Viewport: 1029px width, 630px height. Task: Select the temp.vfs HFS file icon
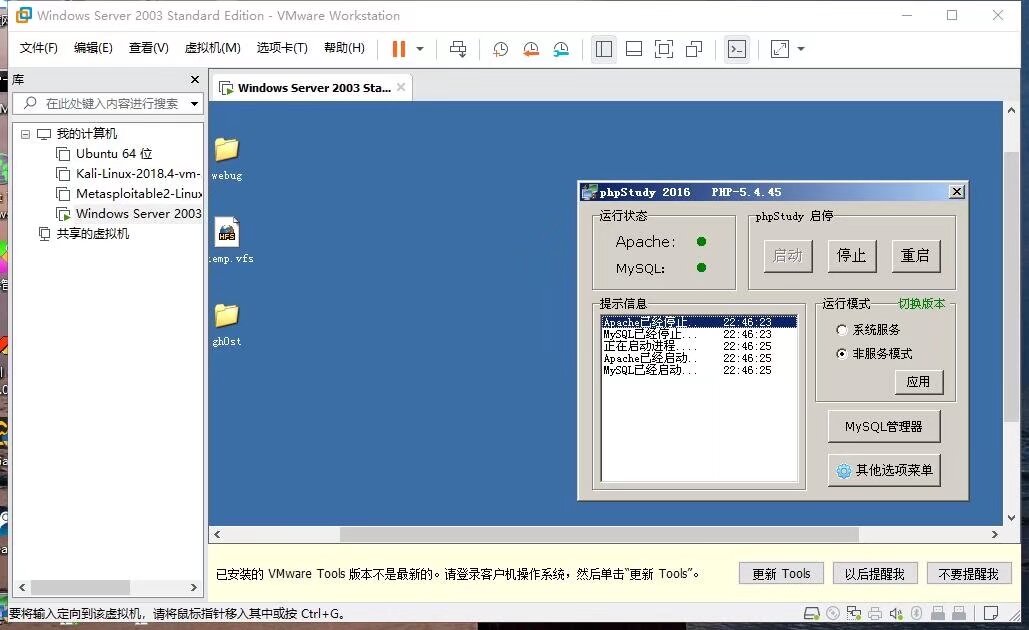[231, 240]
